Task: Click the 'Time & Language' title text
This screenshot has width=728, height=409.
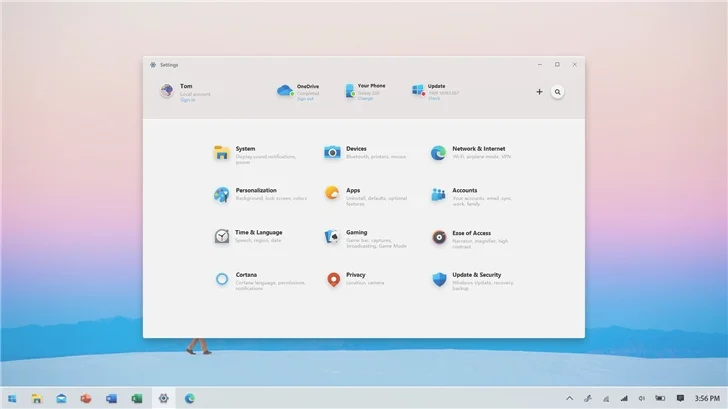Action: coord(259,232)
